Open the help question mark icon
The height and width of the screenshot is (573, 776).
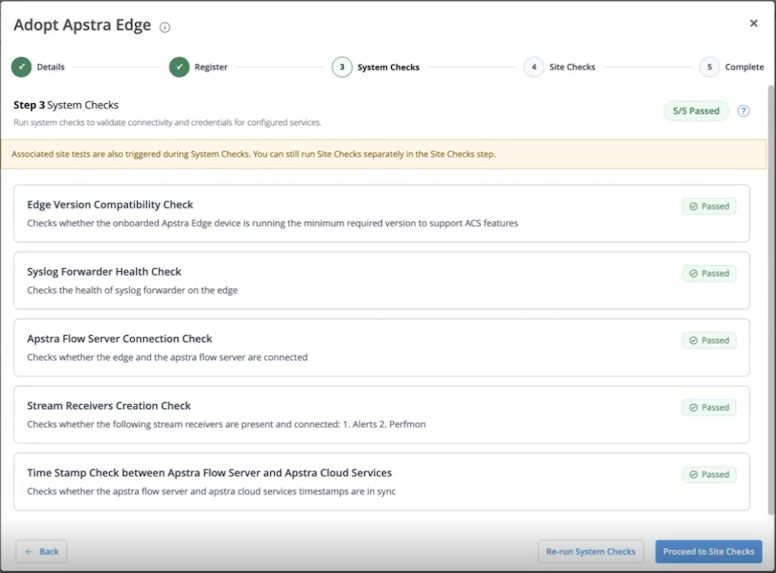tap(743, 111)
